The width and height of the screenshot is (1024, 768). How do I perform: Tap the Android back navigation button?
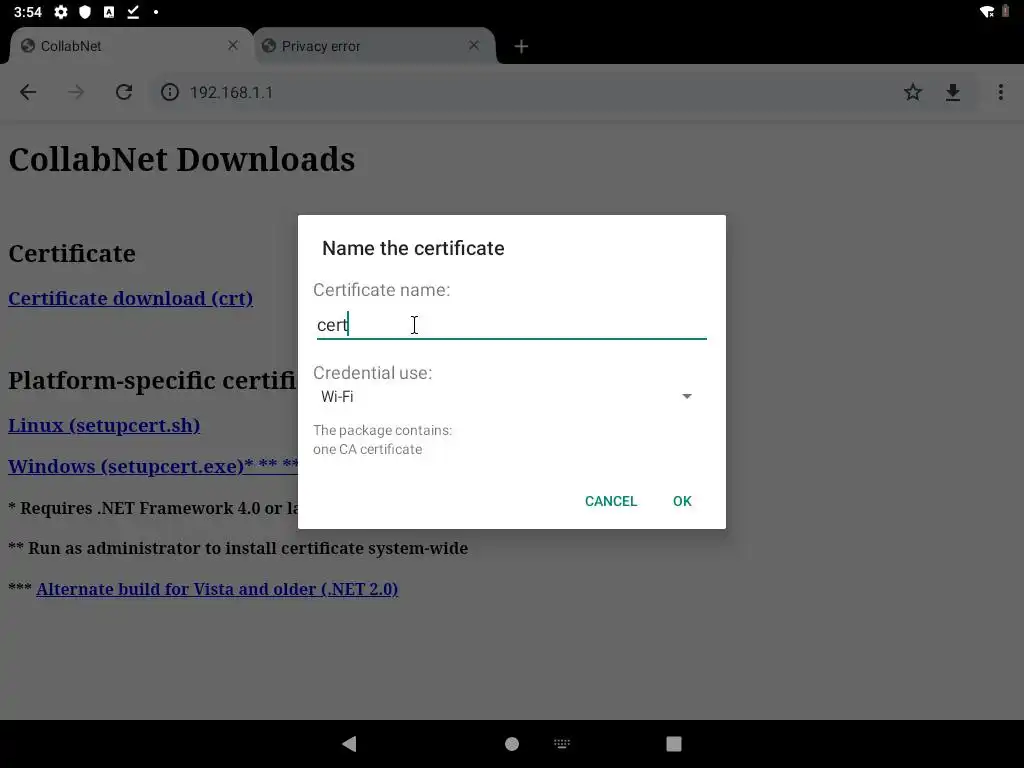point(349,744)
